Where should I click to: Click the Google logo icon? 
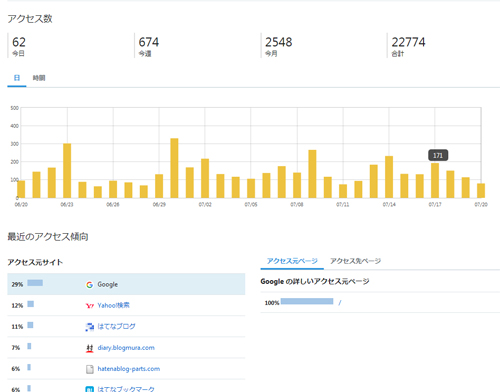pos(89,285)
